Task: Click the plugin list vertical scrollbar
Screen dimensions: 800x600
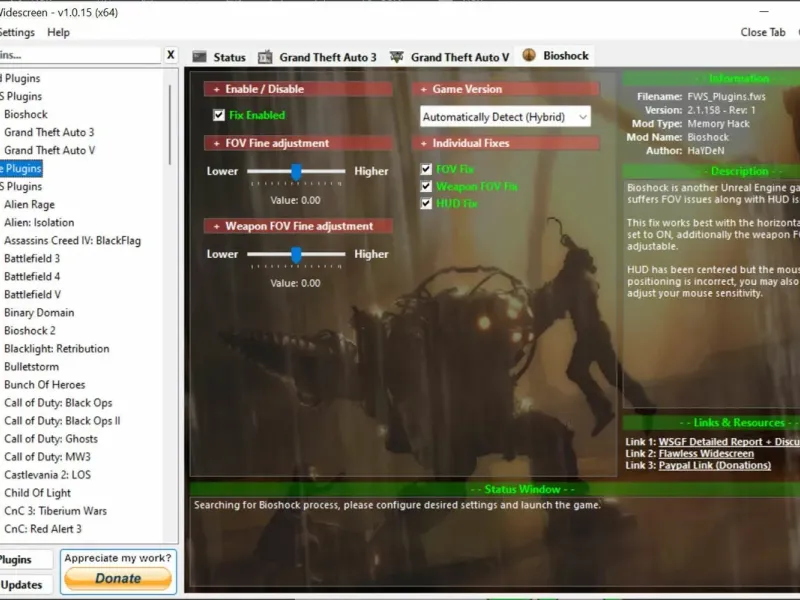Action: (169, 124)
